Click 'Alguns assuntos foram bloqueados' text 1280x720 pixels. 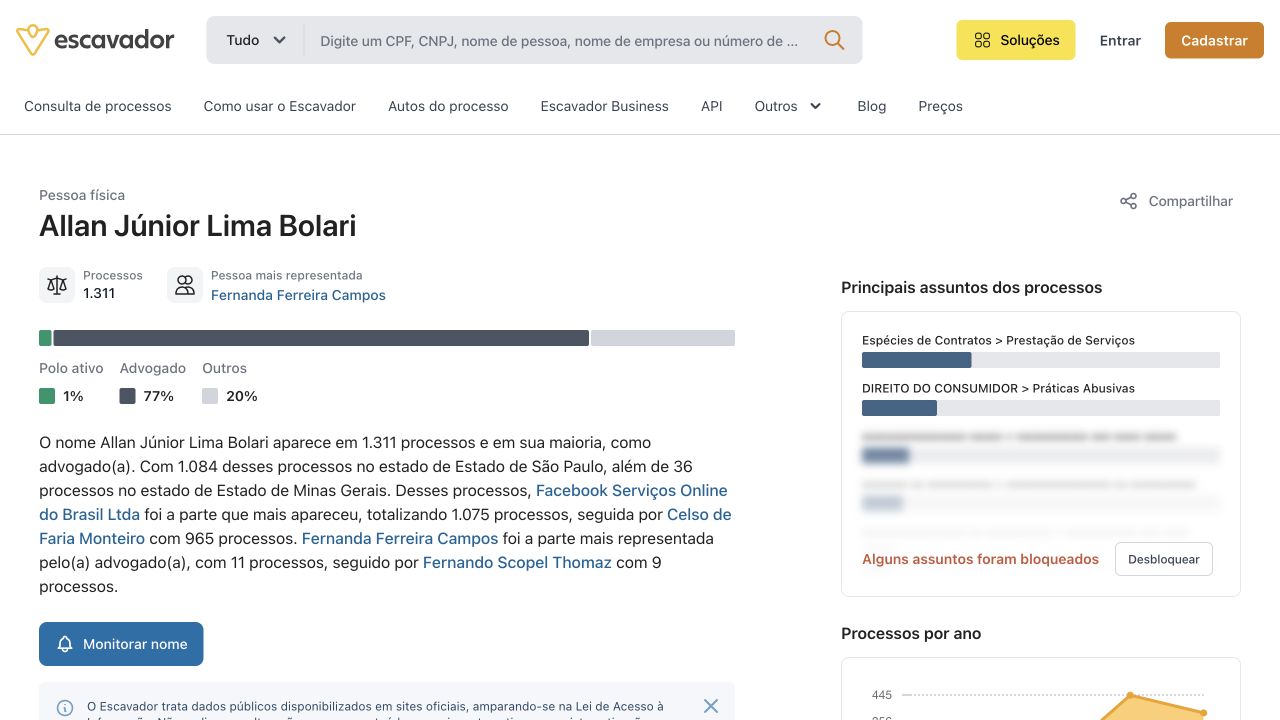click(x=980, y=559)
